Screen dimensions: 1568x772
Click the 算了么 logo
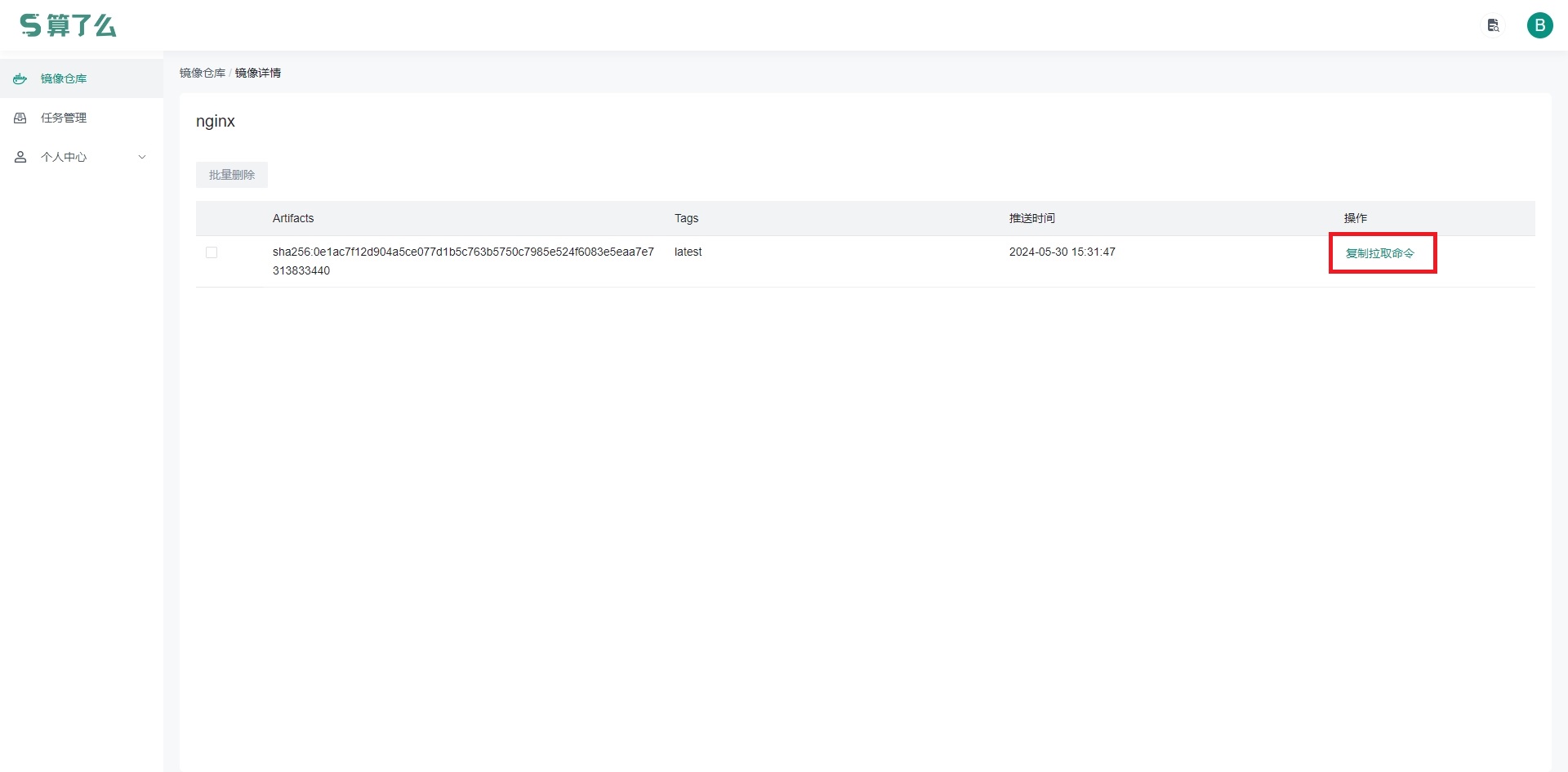[x=69, y=25]
